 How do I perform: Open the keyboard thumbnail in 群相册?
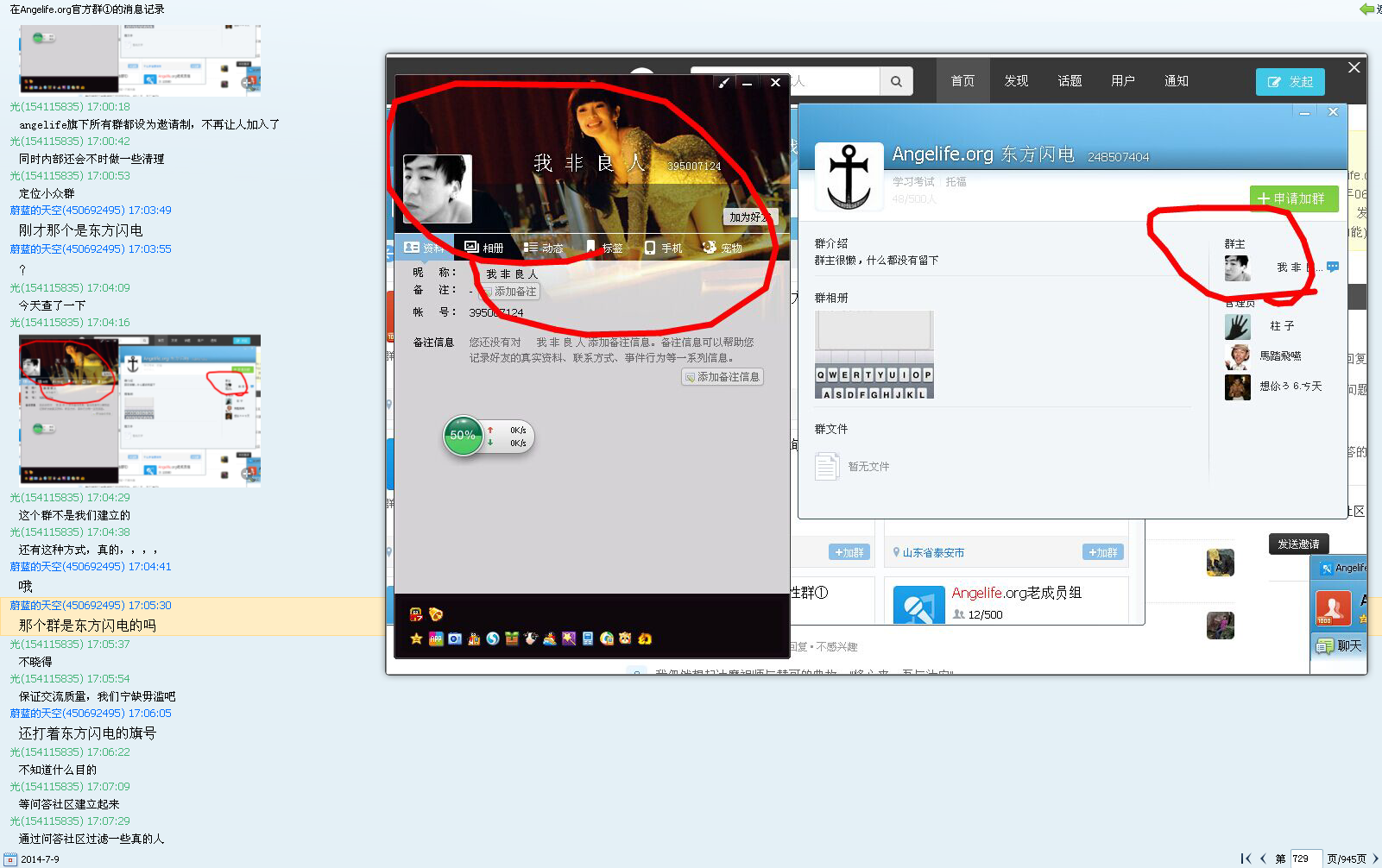click(874, 355)
